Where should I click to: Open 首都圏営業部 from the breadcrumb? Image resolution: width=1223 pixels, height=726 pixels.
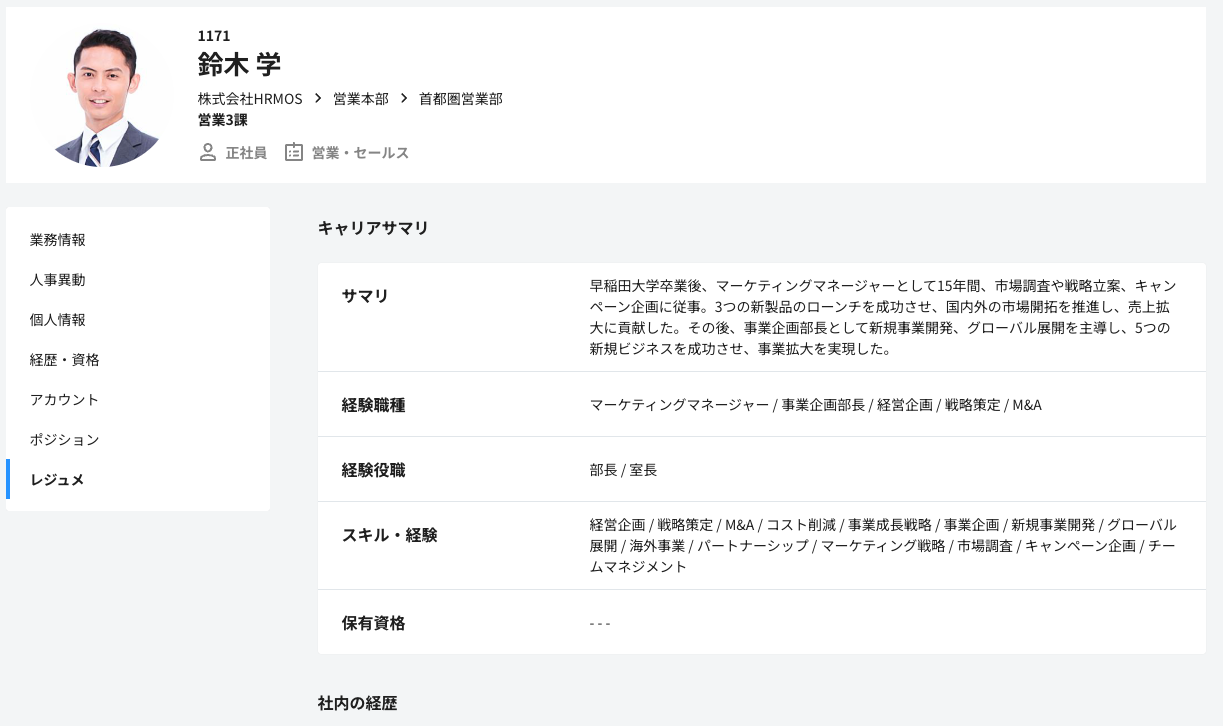(x=460, y=99)
